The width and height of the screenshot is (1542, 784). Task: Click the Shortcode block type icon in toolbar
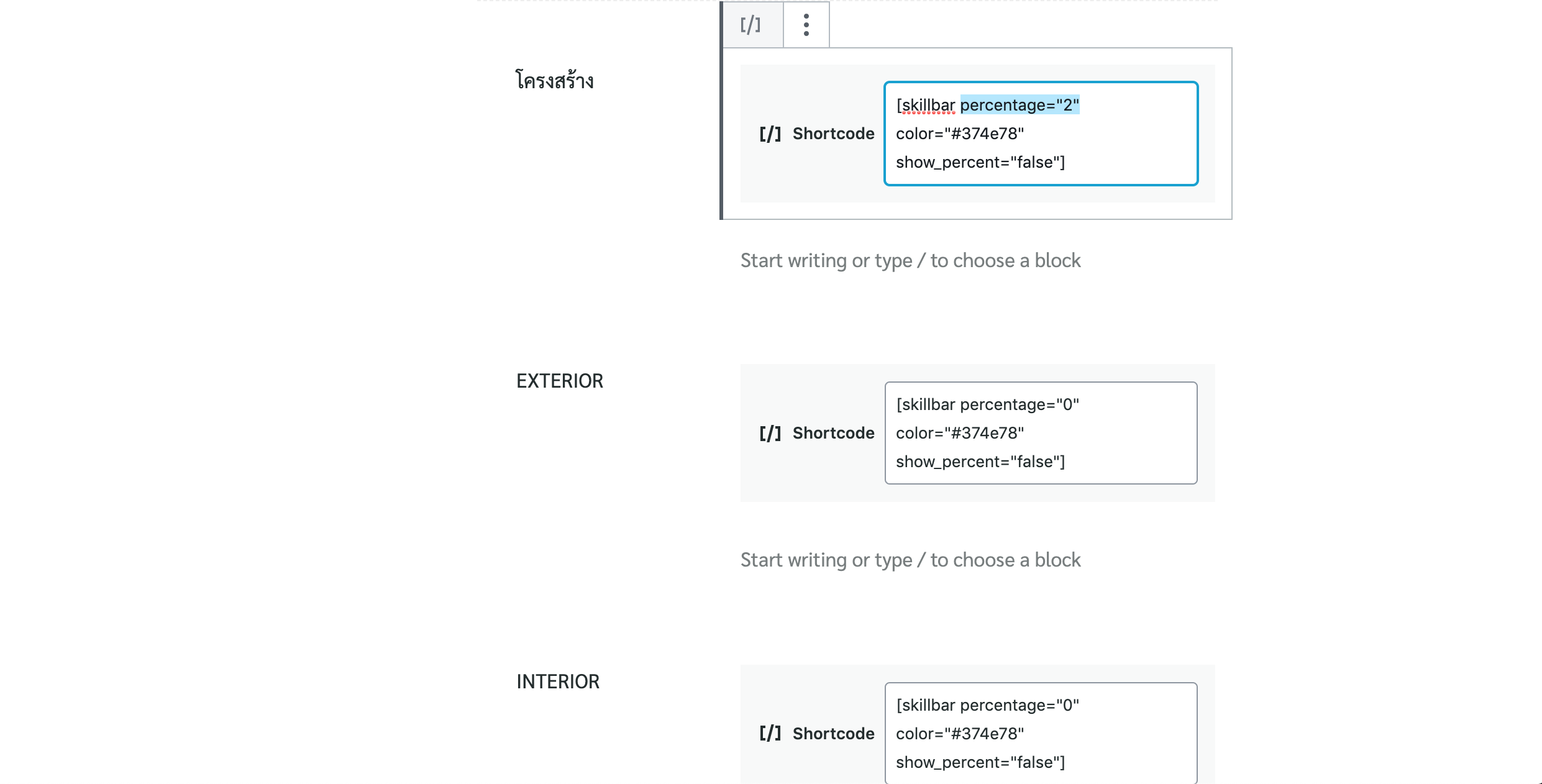750,25
